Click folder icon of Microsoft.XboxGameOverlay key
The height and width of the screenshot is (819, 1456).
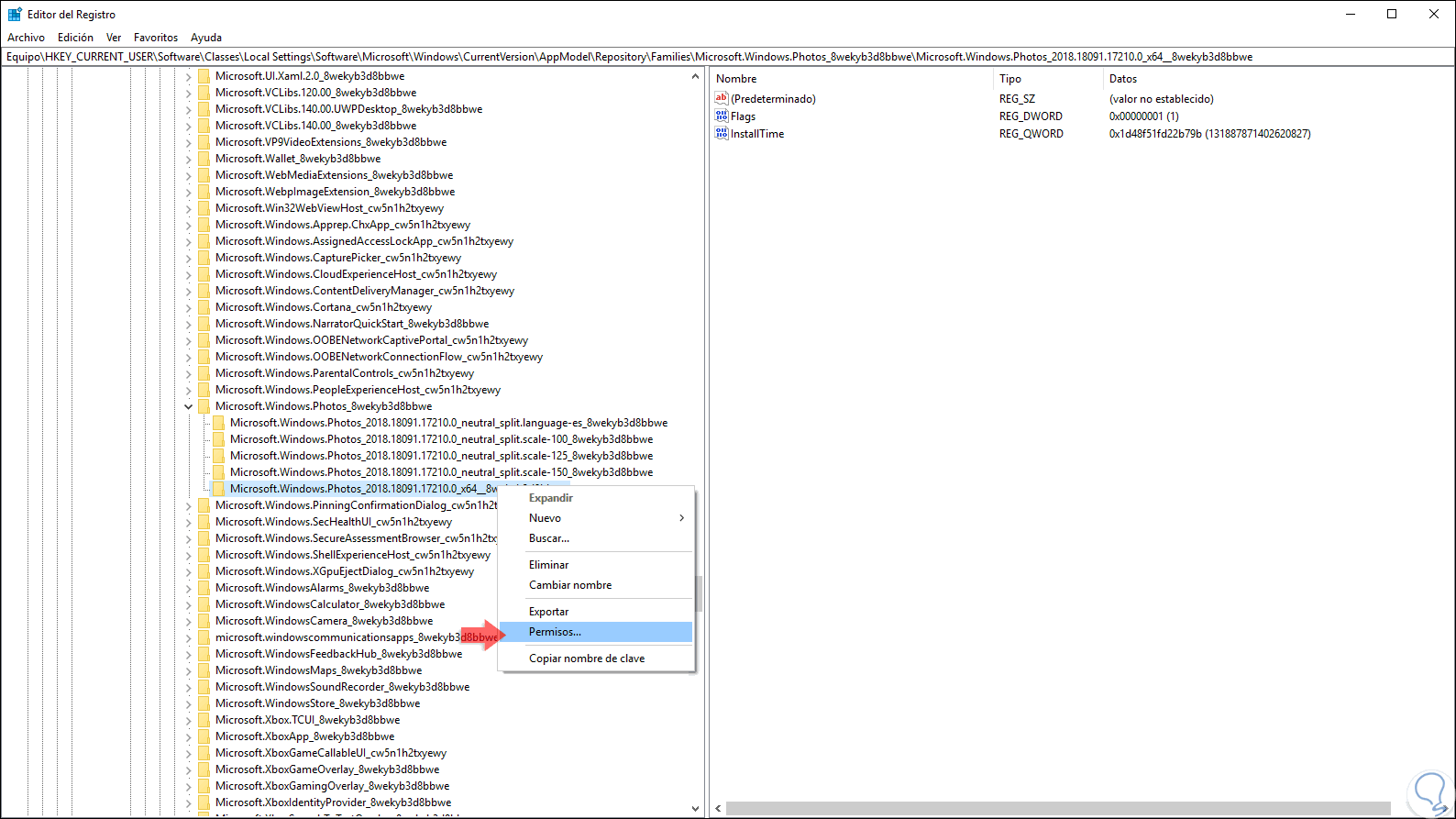pos(204,769)
